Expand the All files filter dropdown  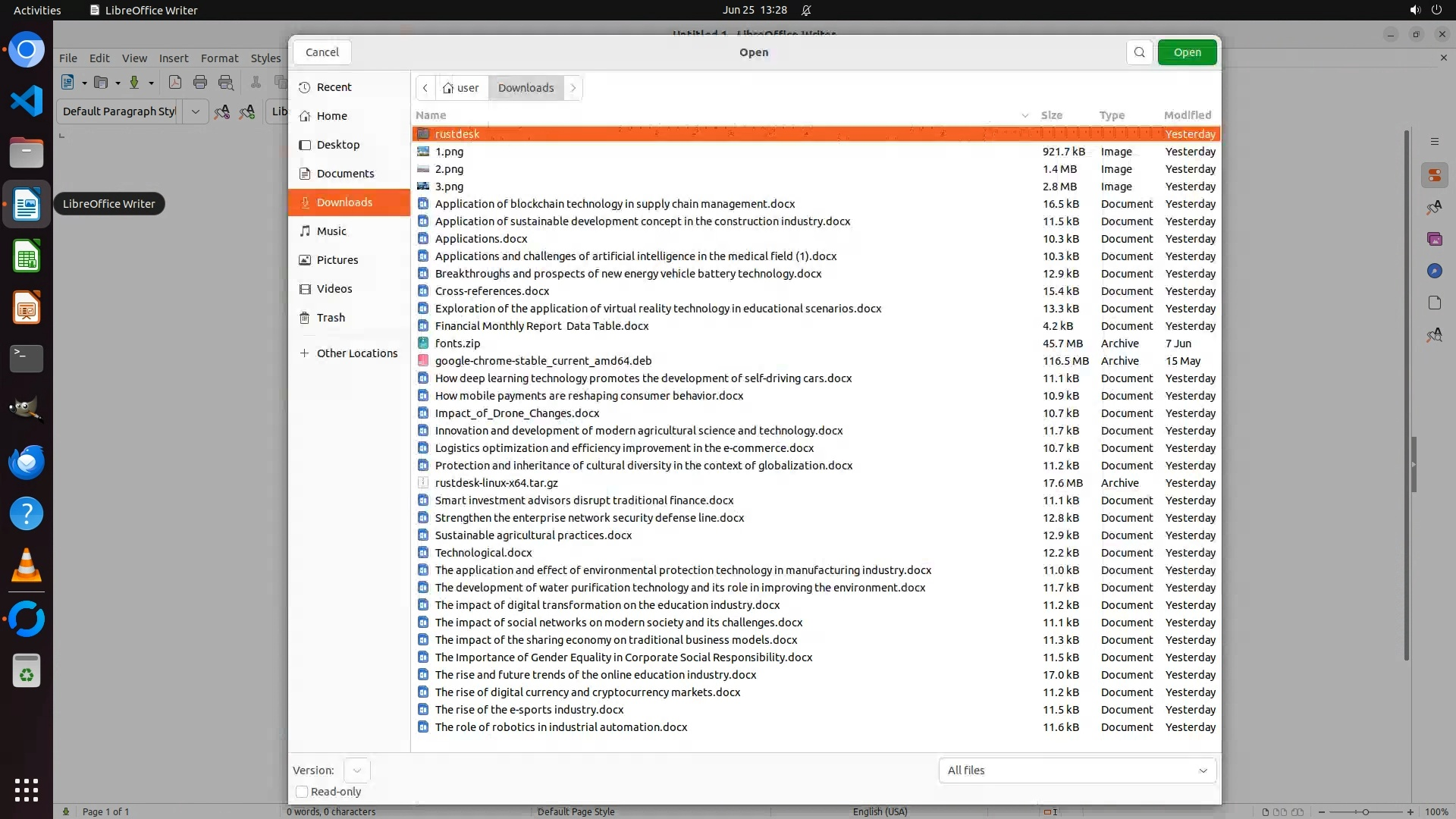(x=1077, y=770)
